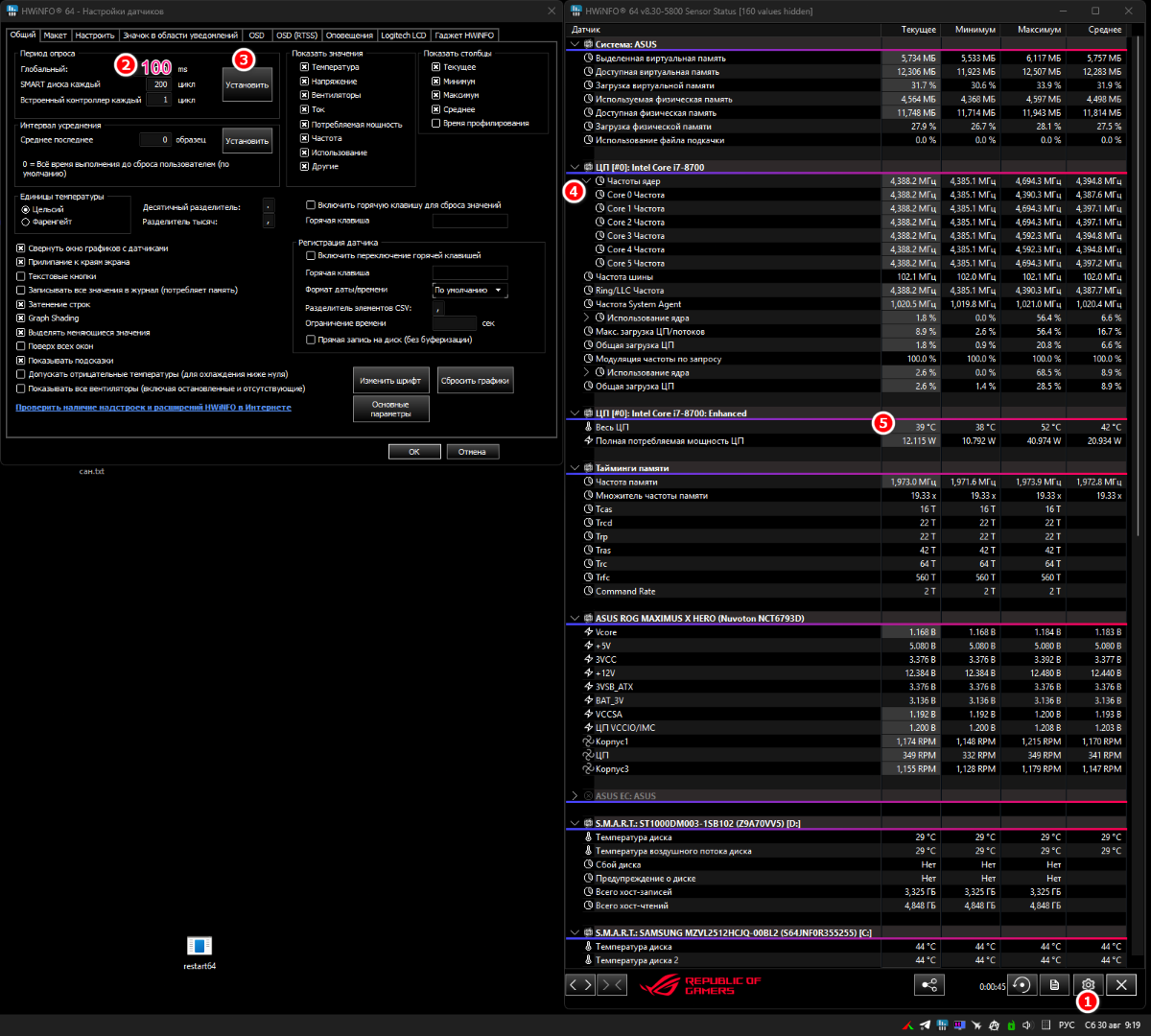This screenshot has height=1036, width=1151.
Task: Click the icon beside Command Rate
Action: (x=588, y=592)
